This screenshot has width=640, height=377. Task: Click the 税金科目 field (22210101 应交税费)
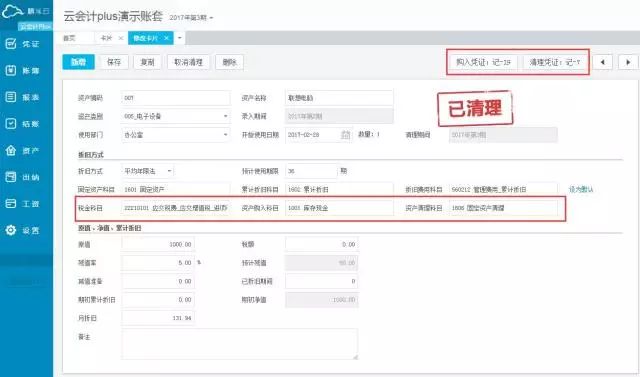pos(176,208)
